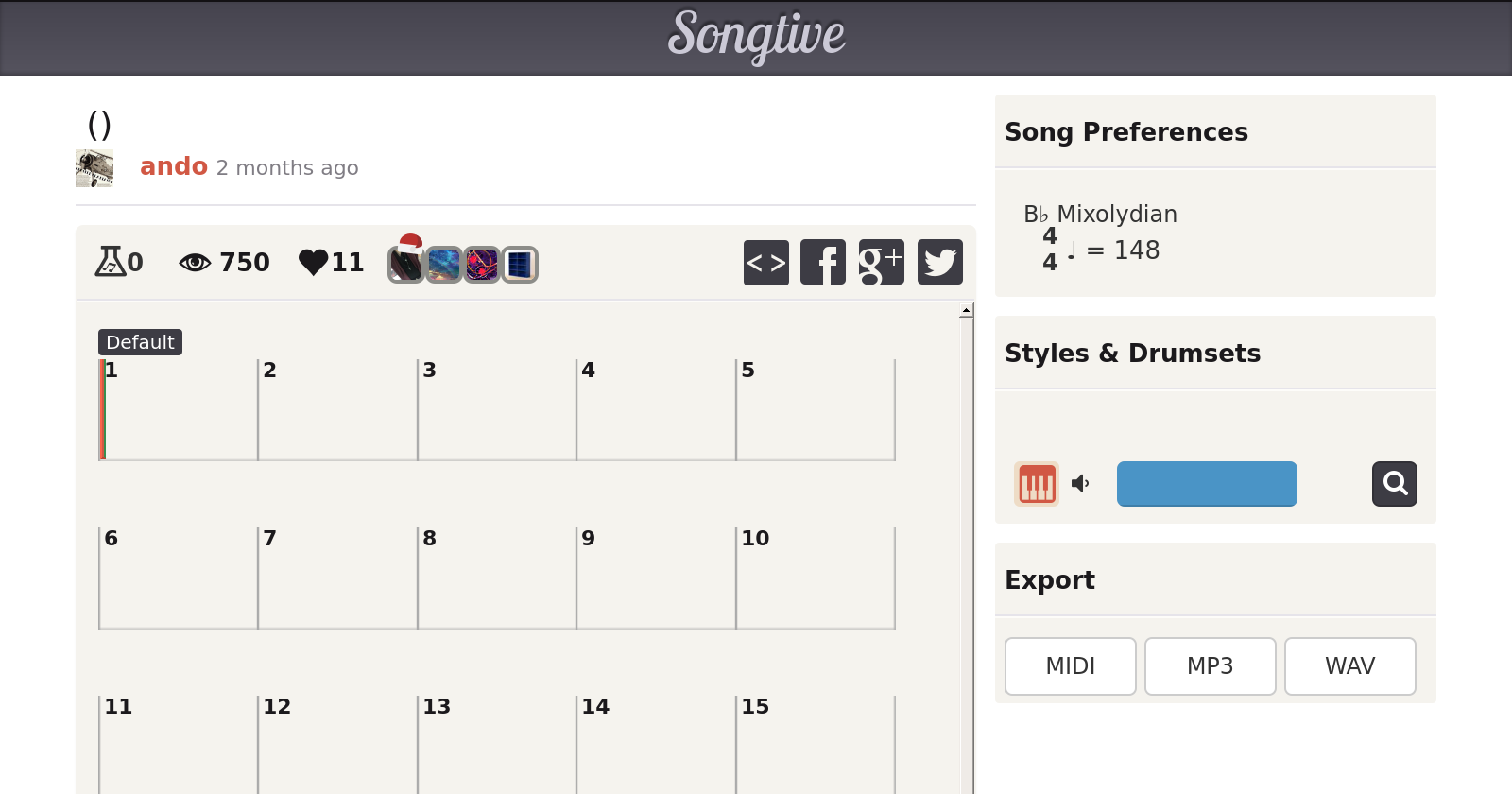The width and height of the screenshot is (1512, 794).
Task: Select measure 7 in the timeline
Action: coord(337,578)
